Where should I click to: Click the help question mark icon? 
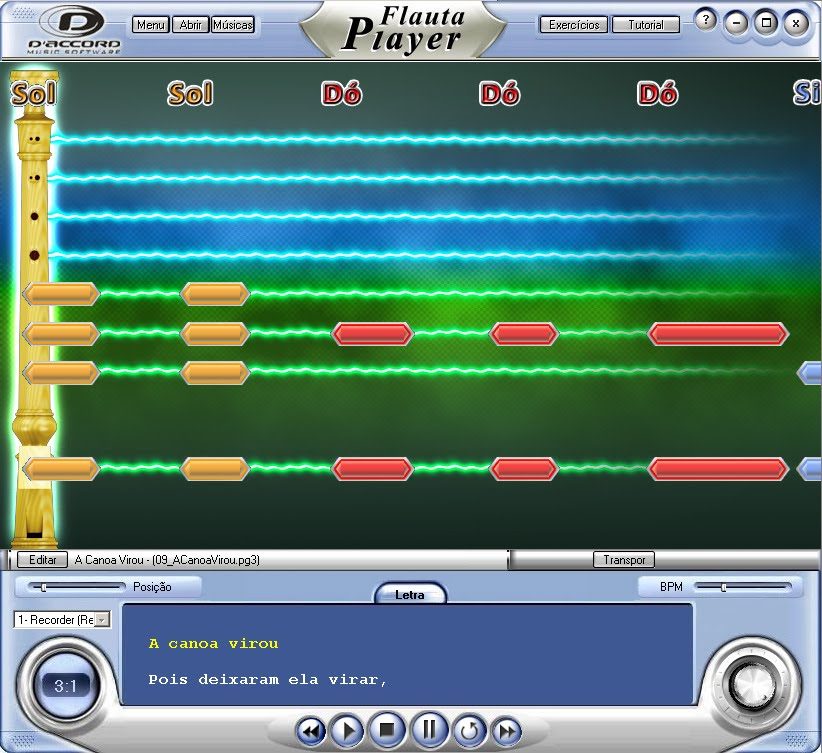point(706,20)
